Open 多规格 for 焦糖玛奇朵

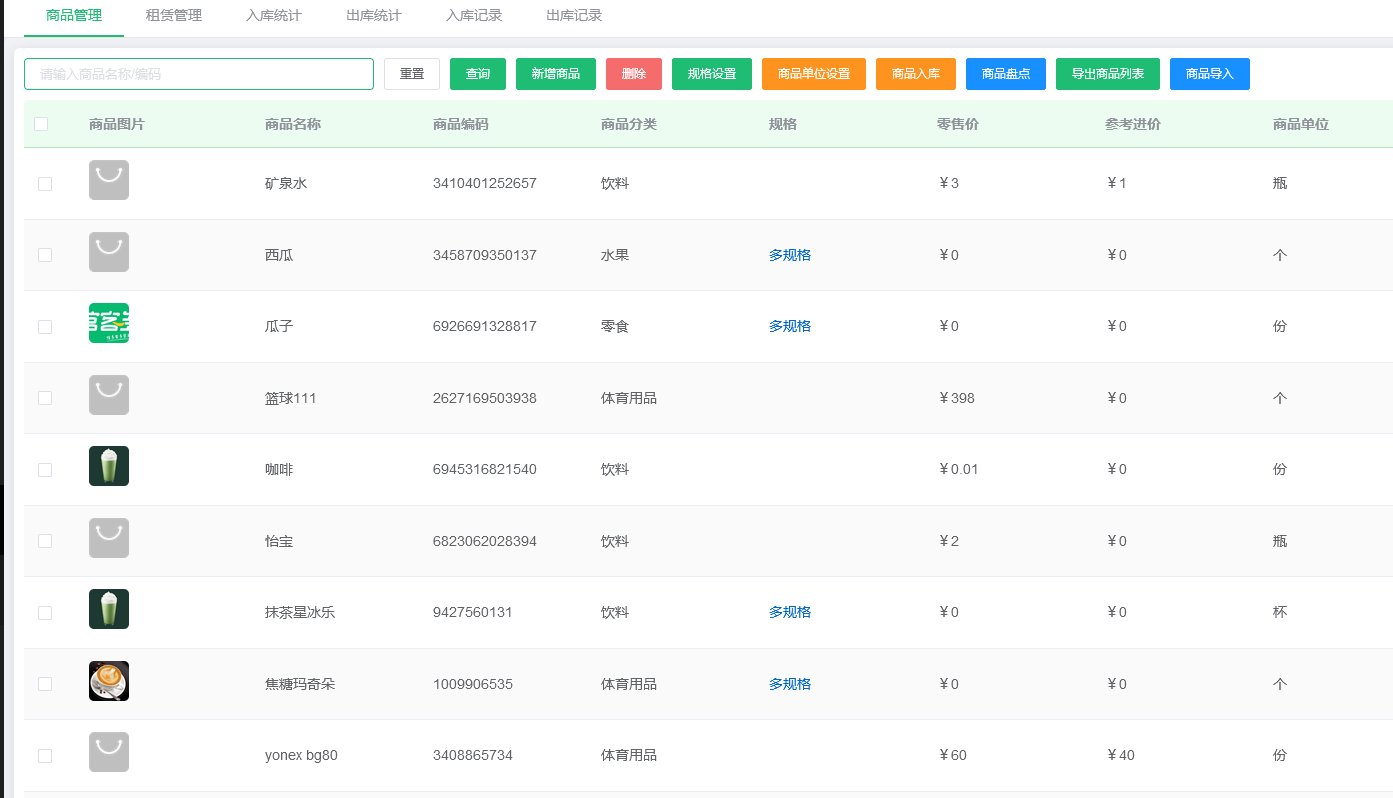[790, 683]
